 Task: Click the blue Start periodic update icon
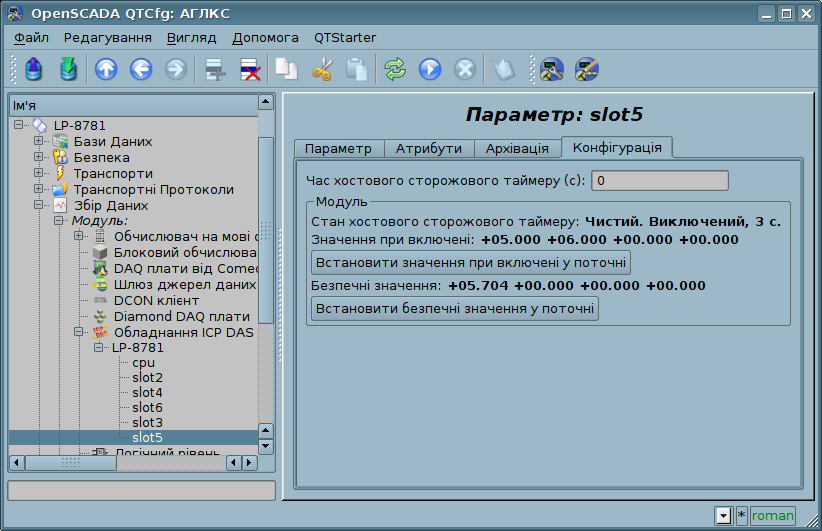(430, 70)
